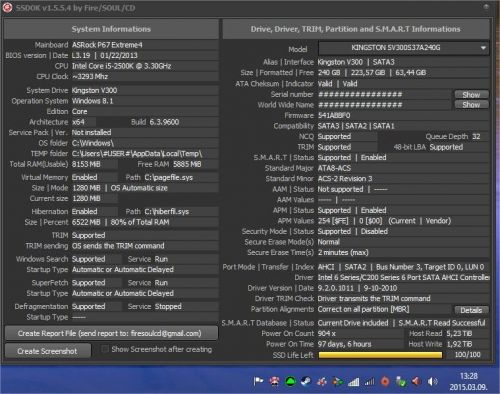Open the white volume speaker icon
Screen dimensions: 500x394
(433, 381)
